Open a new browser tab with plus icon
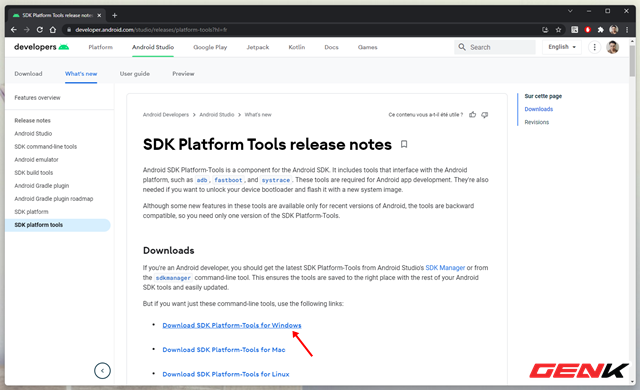This screenshot has height=390, width=640. click(x=115, y=16)
